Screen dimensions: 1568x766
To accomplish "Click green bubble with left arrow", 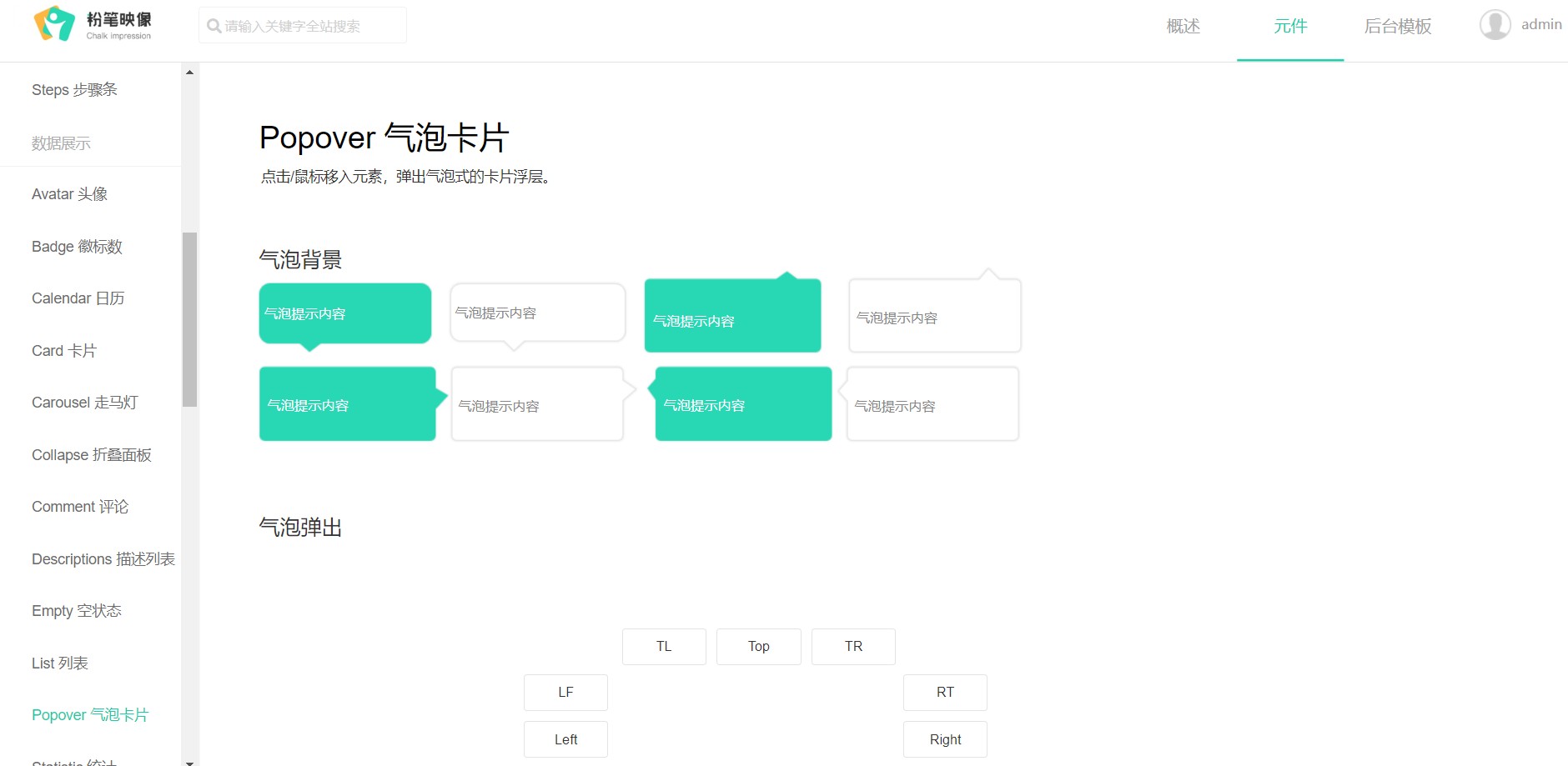I will (x=741, y=404).
